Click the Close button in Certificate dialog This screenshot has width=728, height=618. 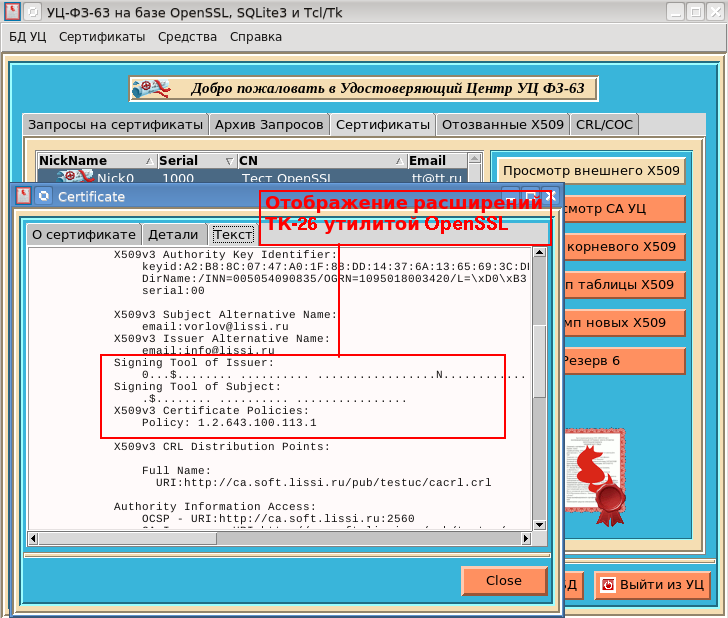(x=504, y=580)
